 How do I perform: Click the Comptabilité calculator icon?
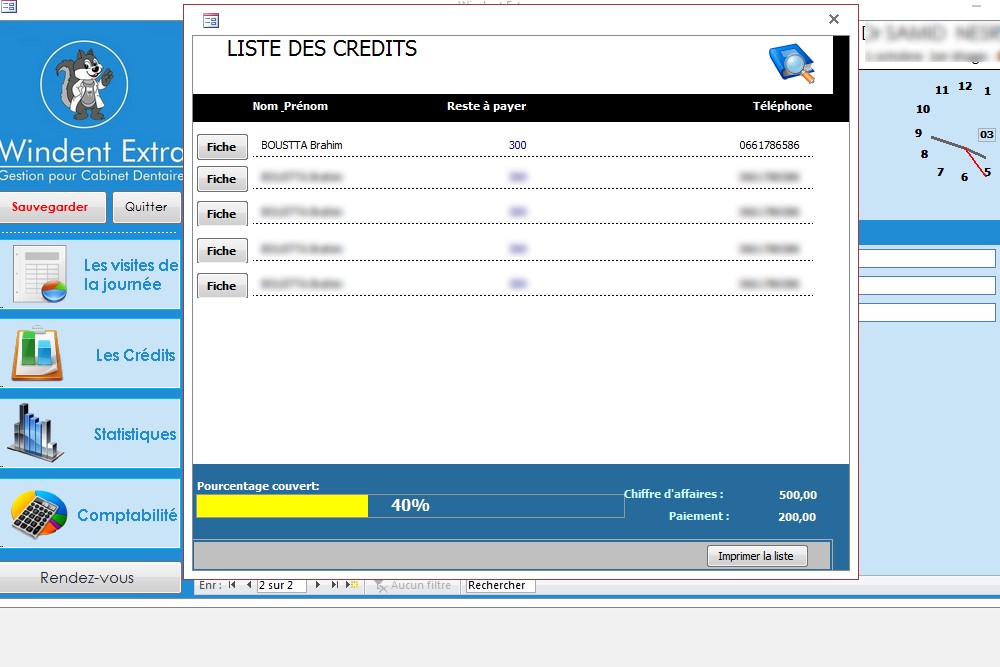39,514
